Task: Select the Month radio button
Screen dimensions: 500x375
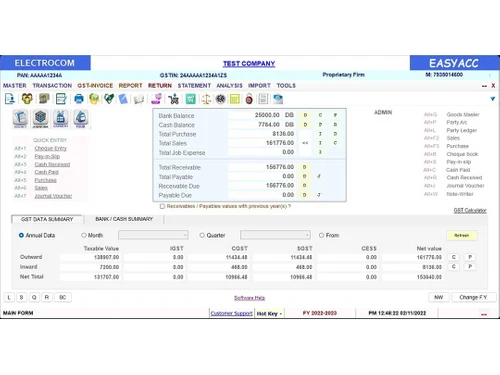Action: (x=84, y=235)
